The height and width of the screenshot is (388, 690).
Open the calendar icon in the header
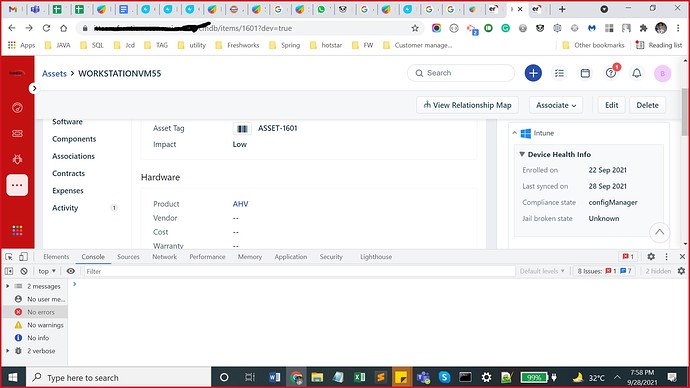pos(585,73)
